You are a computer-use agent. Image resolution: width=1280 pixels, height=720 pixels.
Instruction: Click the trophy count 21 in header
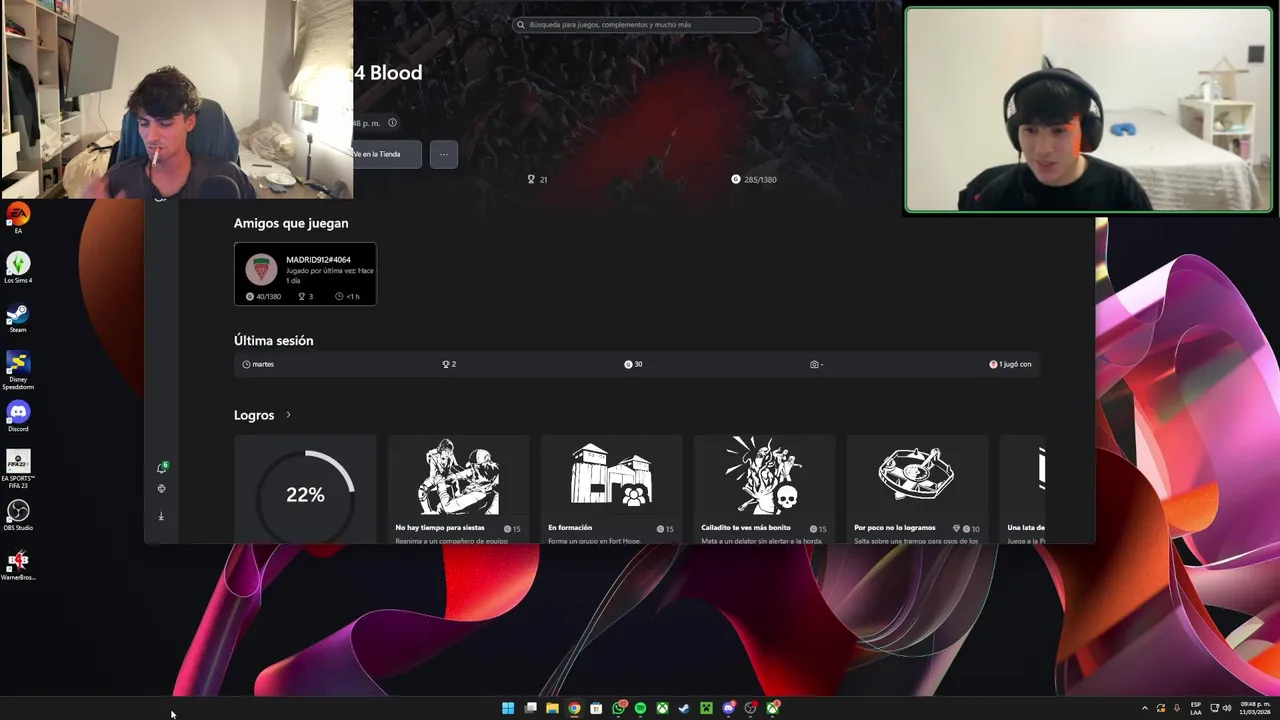(x=537, y=179)
